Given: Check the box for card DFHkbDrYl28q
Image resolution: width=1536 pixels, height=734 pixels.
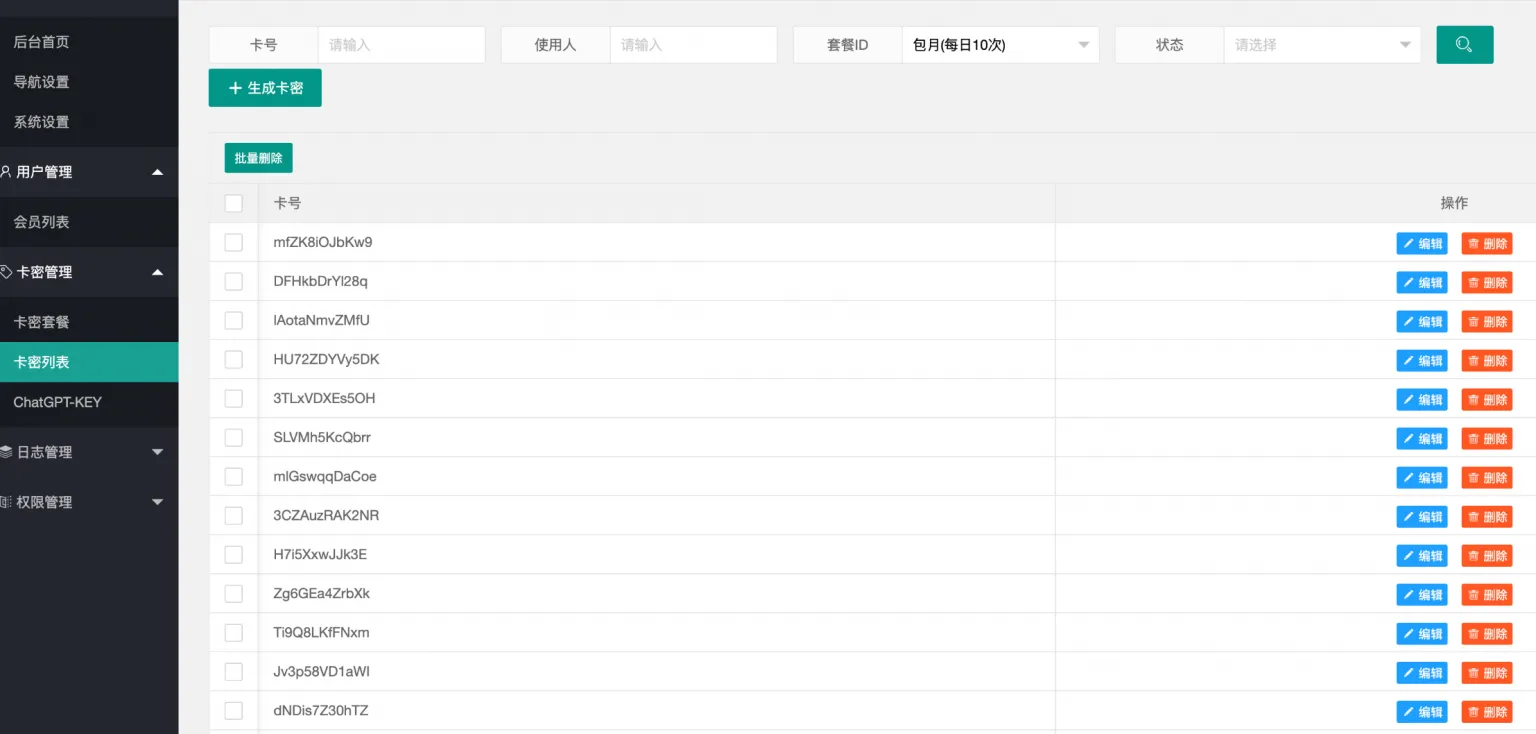Looking at the screenshot, I should coord(234,281).
